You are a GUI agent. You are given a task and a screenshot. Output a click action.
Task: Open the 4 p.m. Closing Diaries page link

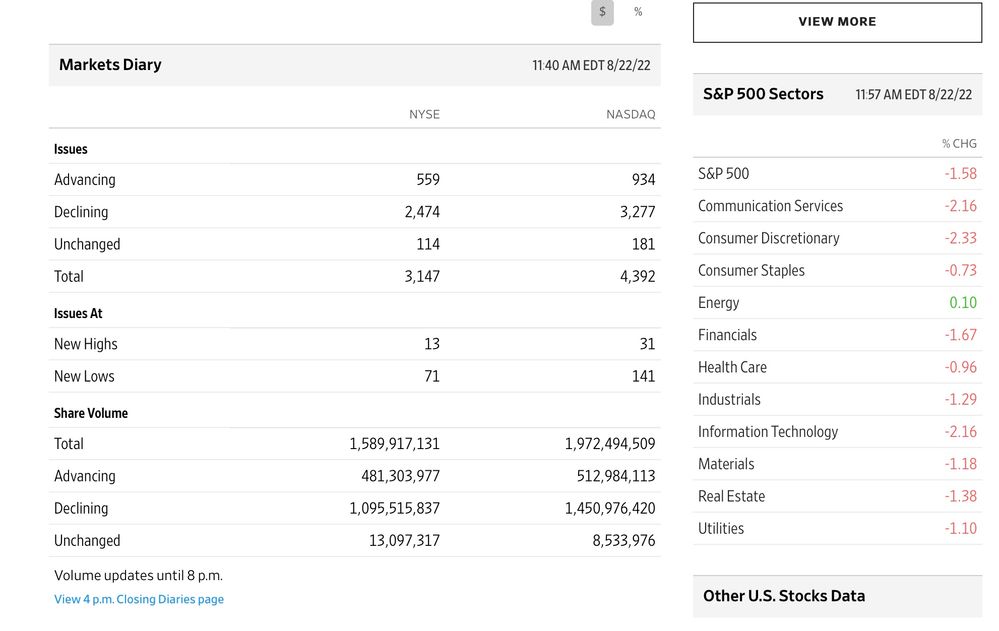click(139, 599)
